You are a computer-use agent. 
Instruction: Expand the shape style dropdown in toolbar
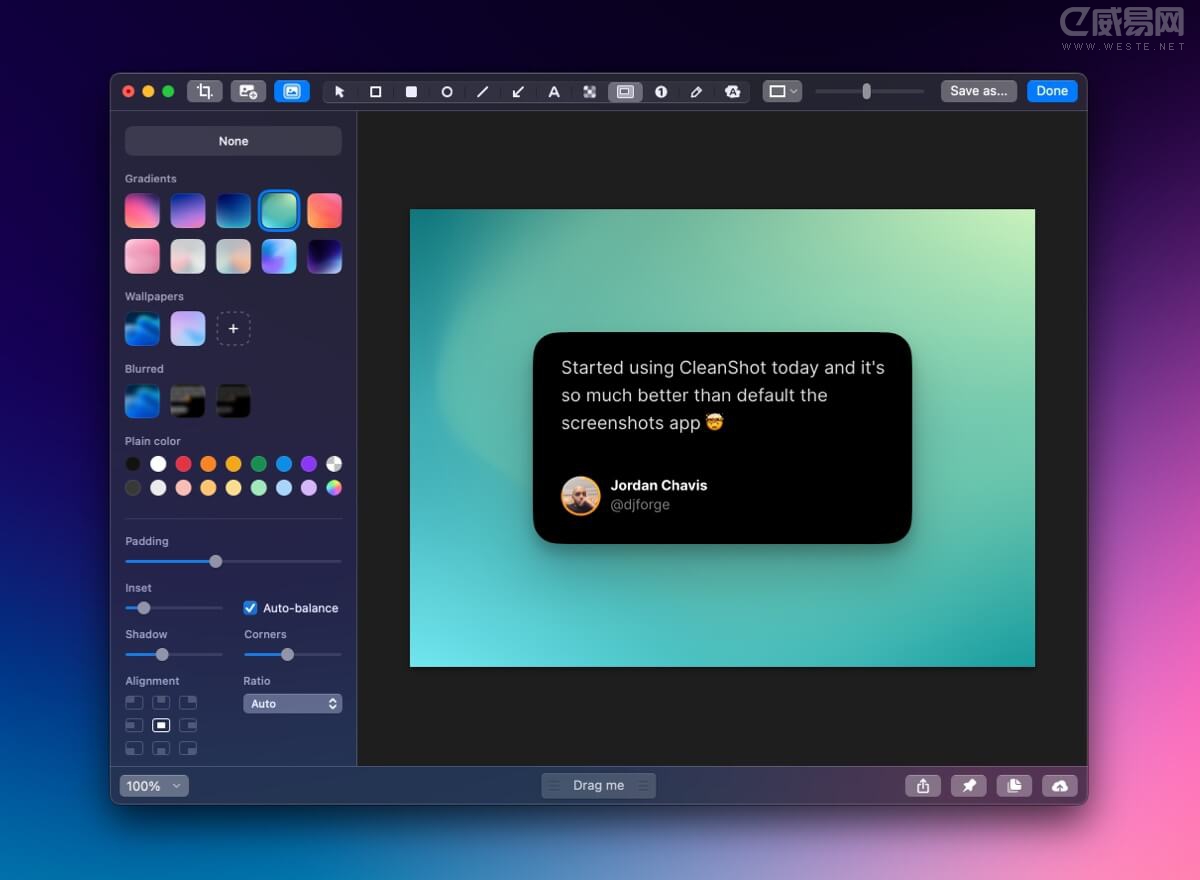coord(782,91)
